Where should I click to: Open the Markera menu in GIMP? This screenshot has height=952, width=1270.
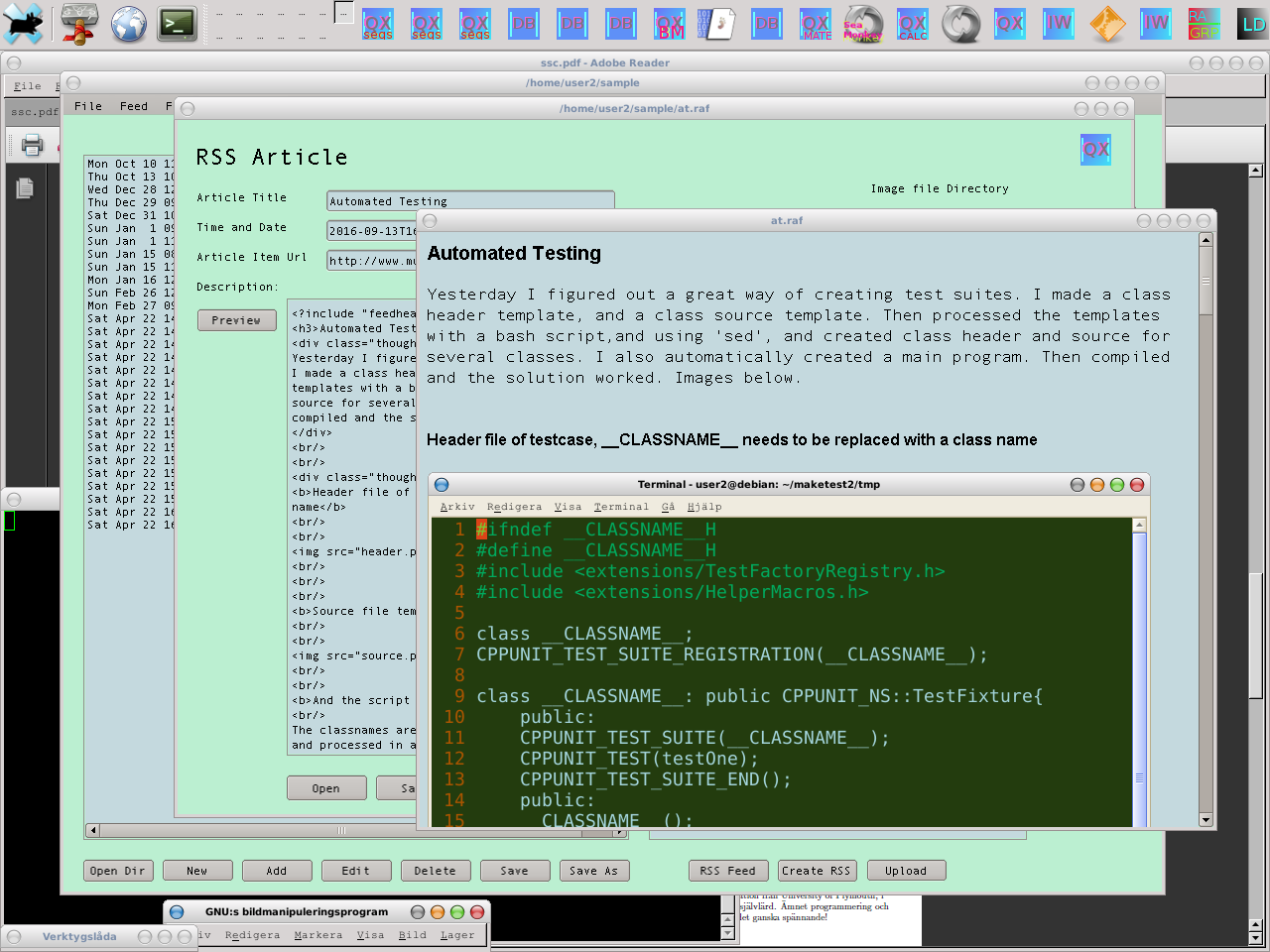[317, 935]
